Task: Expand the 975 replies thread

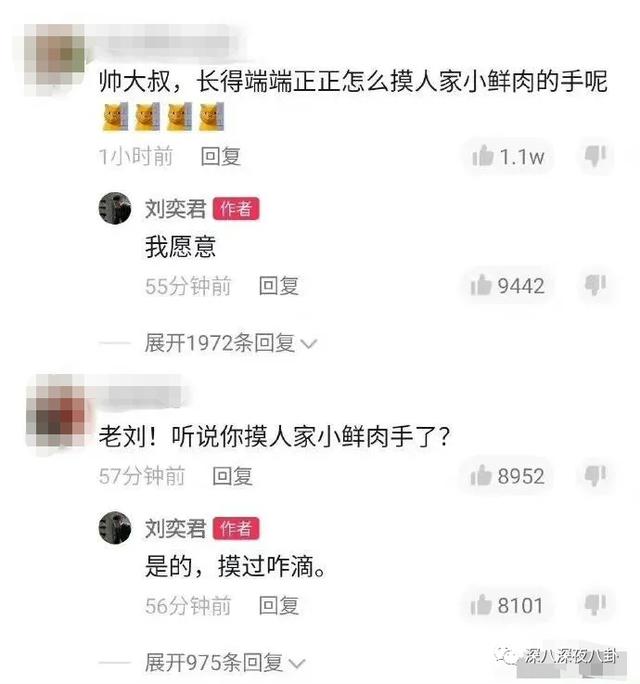Action: click(224, 663)
